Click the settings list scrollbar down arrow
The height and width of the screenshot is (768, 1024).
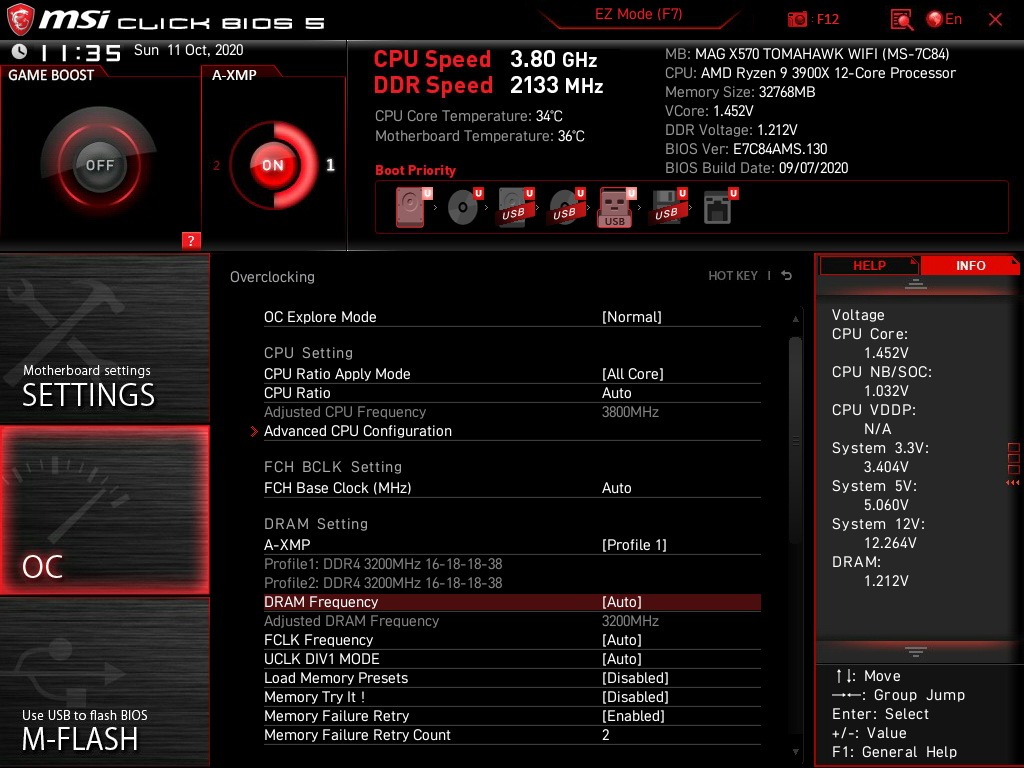tap(795, 752)
